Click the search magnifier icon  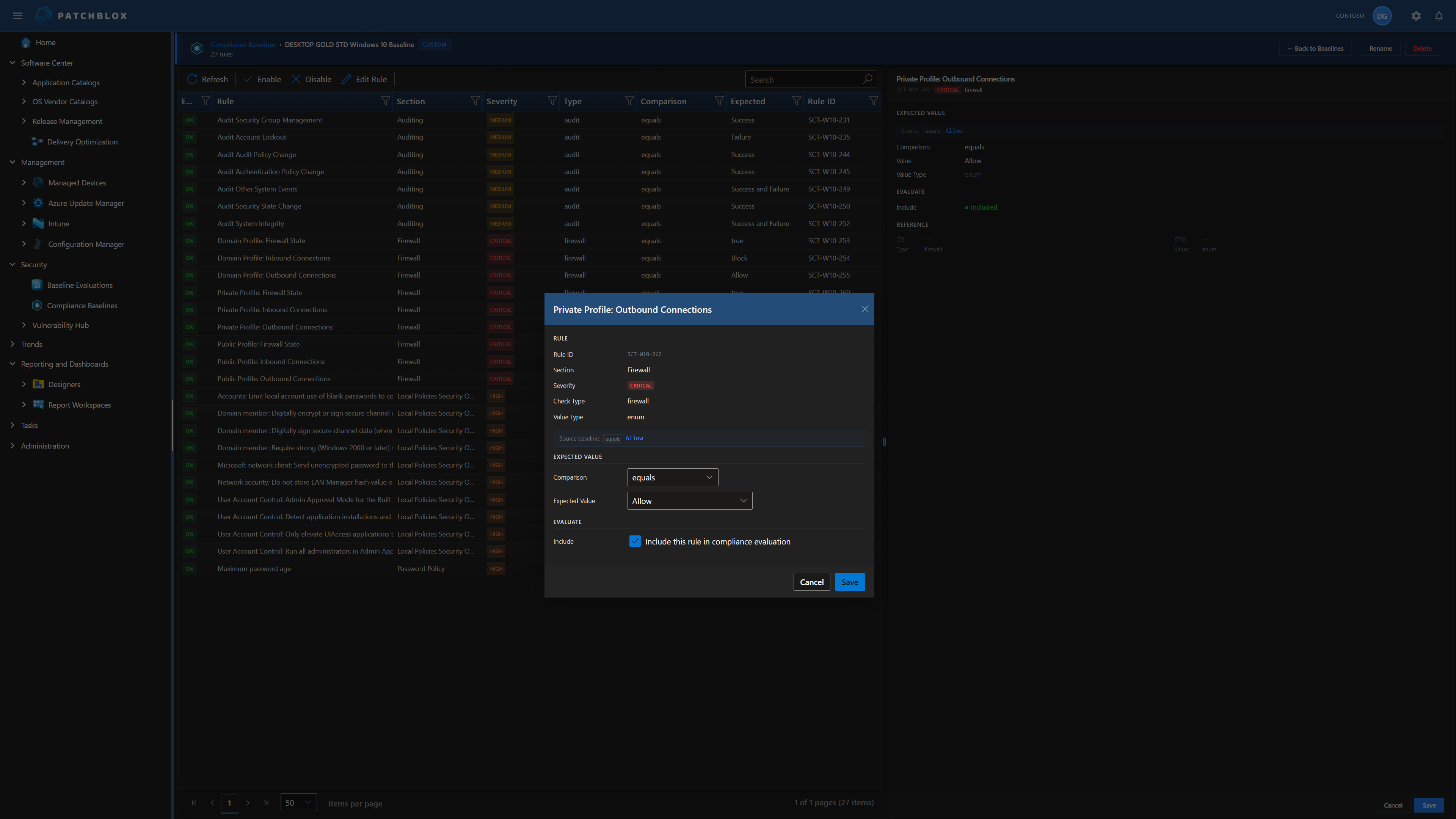[867, 79]
